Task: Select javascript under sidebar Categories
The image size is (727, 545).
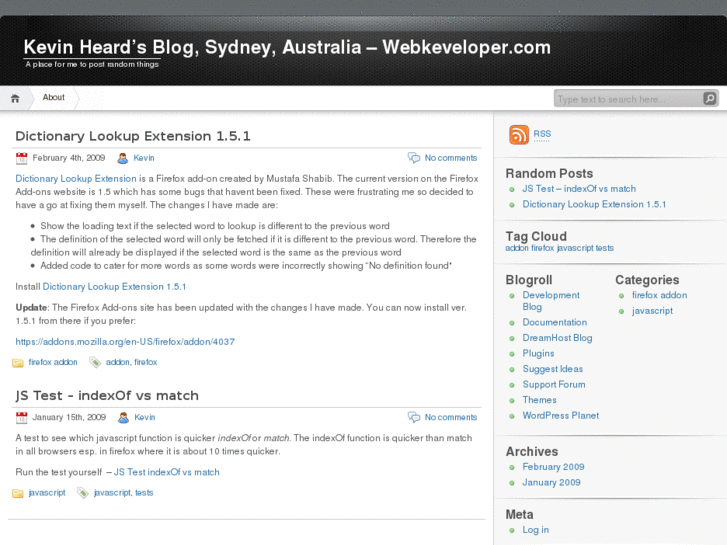Action: click(x=652, y=311)
